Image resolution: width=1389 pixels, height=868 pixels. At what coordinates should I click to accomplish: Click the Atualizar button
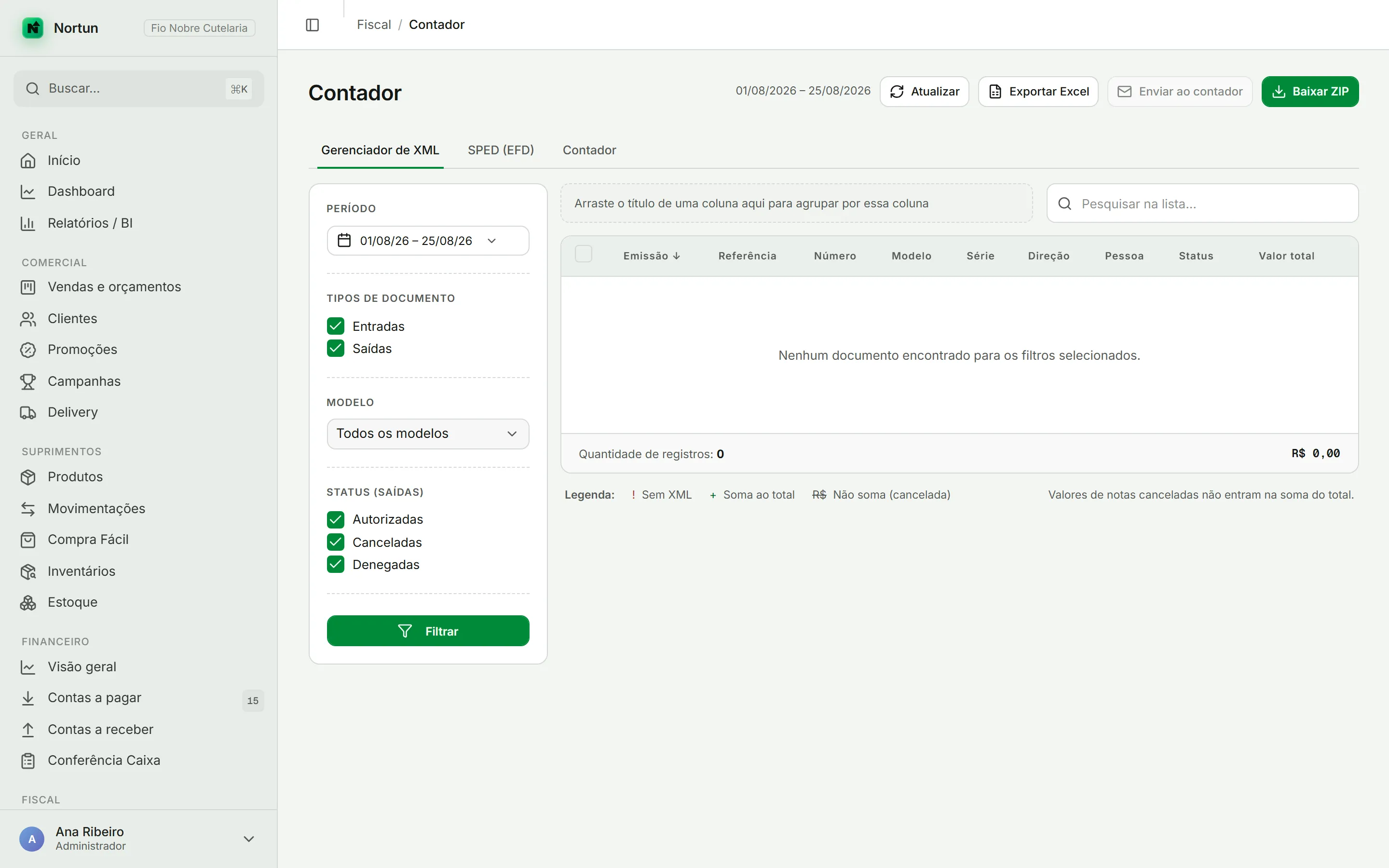coord(924,91)
